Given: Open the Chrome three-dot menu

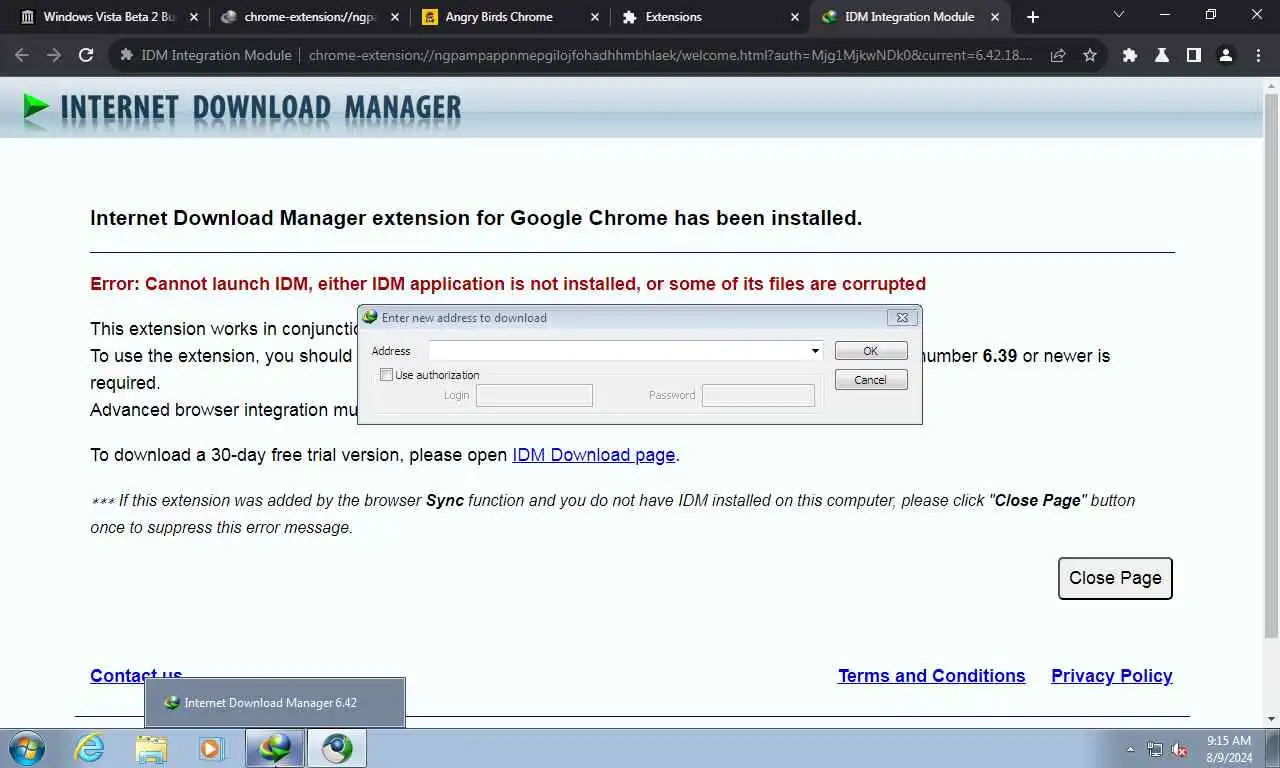Looking at the screenshot, I should pos(1258,56).
